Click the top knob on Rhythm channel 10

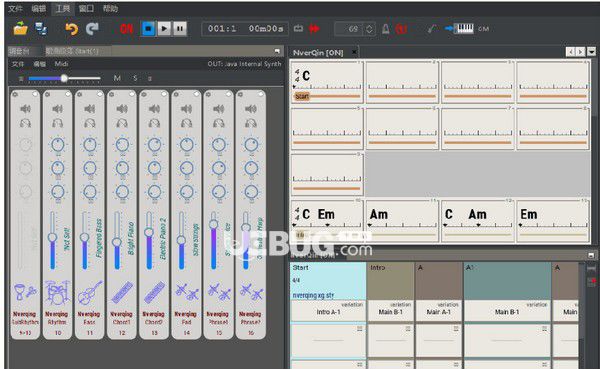[58, 145]
